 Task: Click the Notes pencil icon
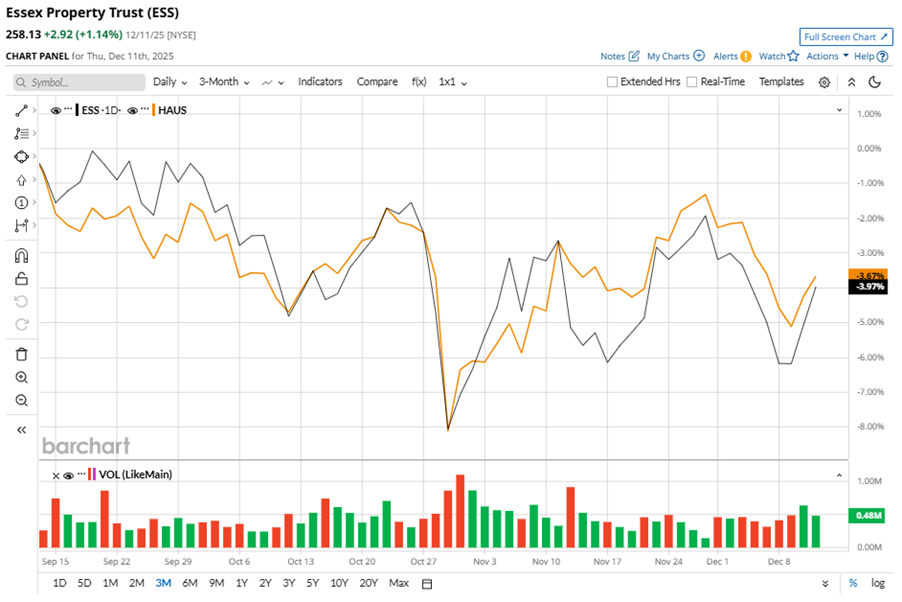click(x=634, y=56)
